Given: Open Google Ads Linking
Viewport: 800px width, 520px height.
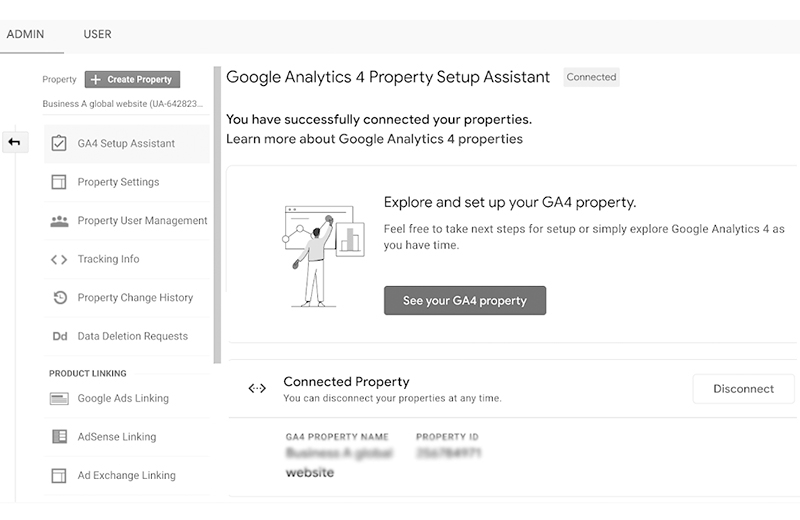Looking at the screenshot, I should [x=127, y=398].
